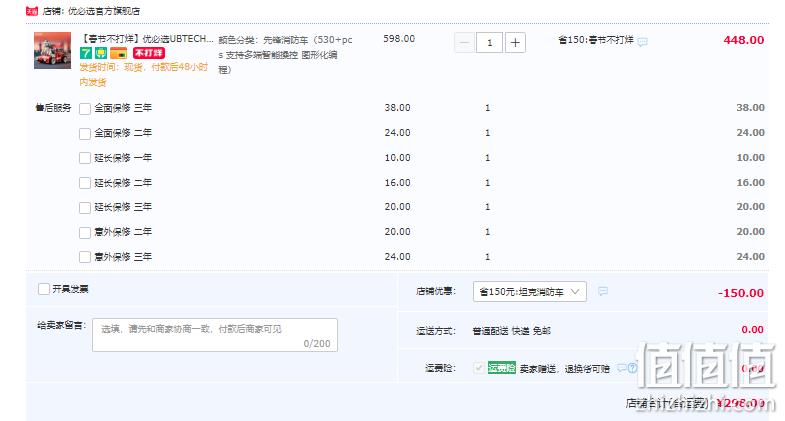Decrease quantity with the minus button
Screen dimensions: 785x421
point(464,43)
